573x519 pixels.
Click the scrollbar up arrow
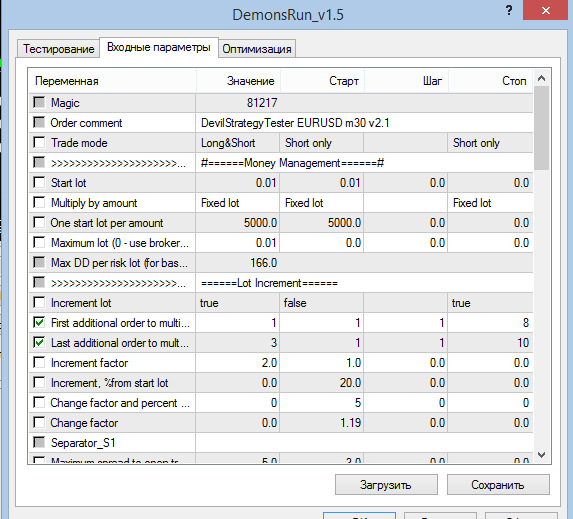(x=542, y=78)
